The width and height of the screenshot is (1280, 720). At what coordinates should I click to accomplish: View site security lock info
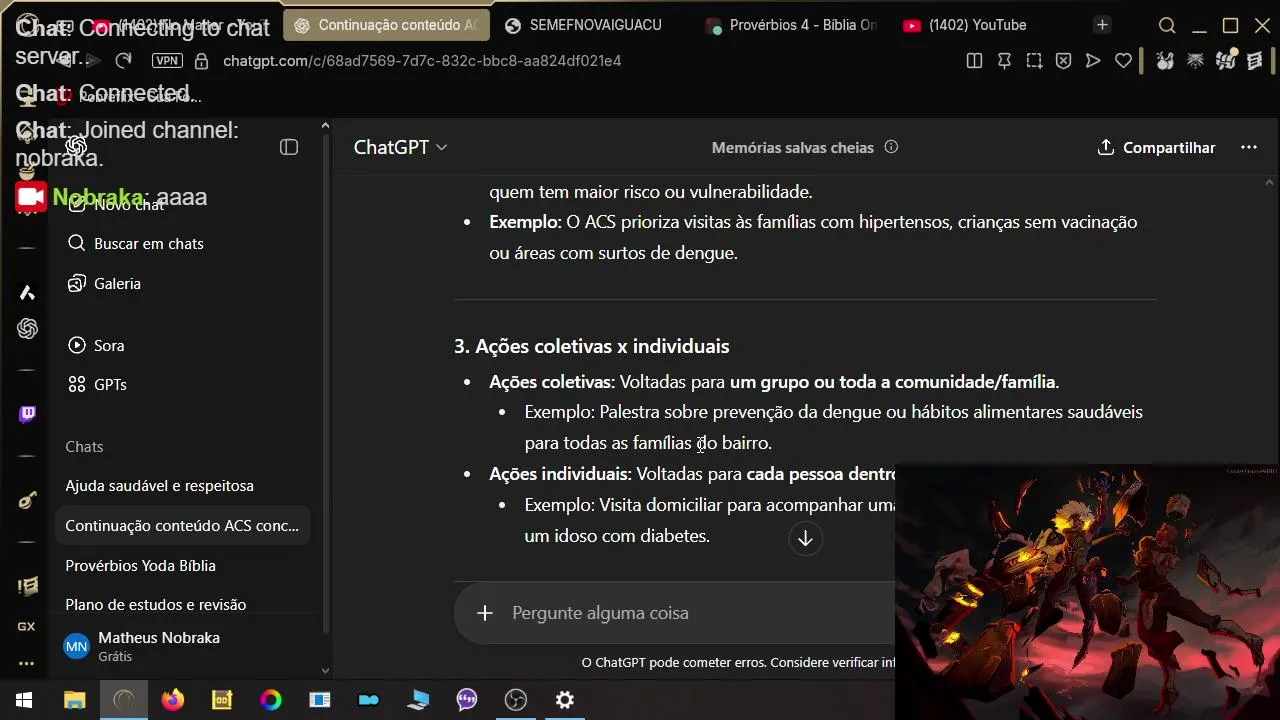click(201, 61)
